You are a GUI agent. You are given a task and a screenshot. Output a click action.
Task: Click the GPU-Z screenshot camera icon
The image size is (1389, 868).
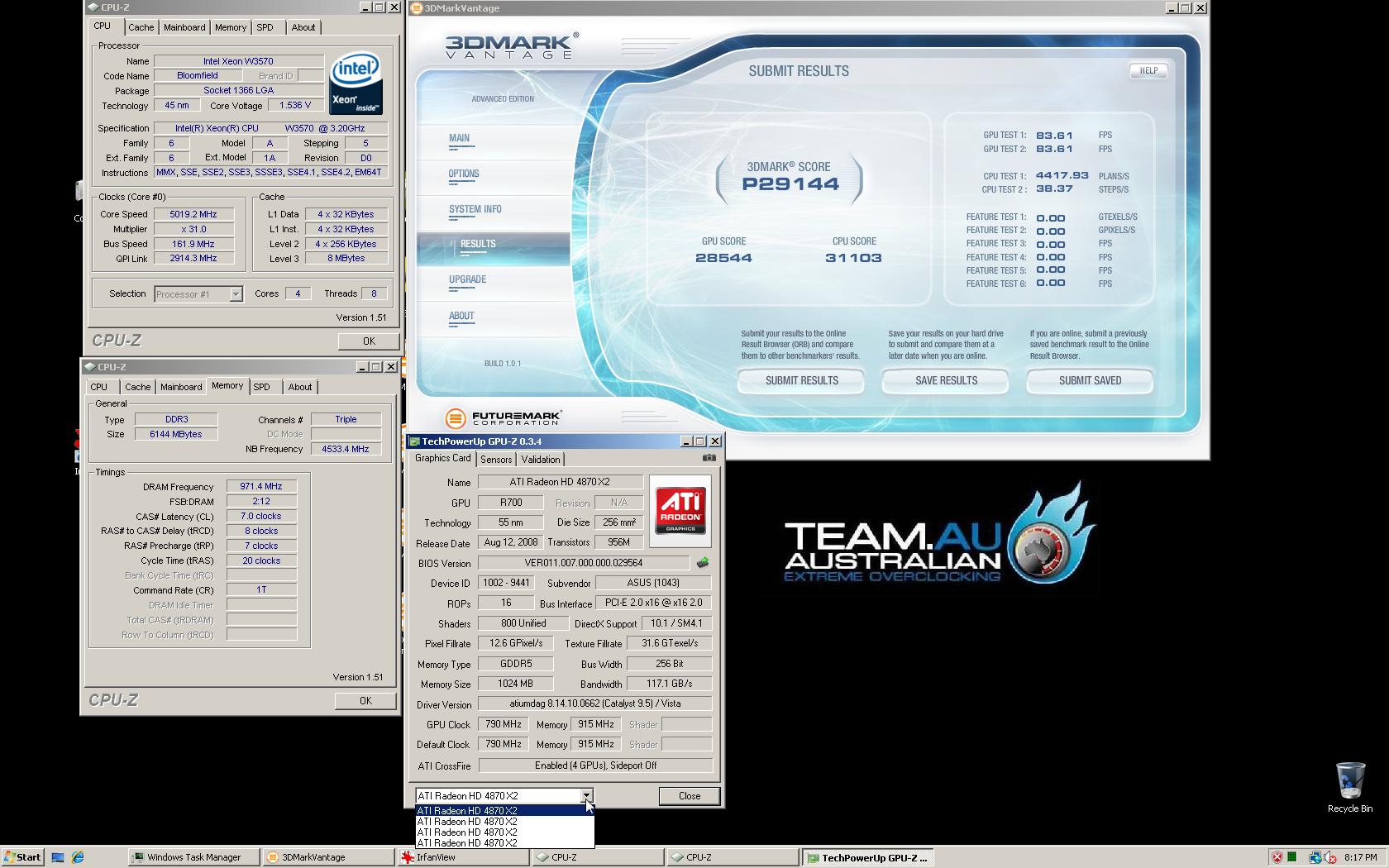pyautogui.click(x=709, y=458)
